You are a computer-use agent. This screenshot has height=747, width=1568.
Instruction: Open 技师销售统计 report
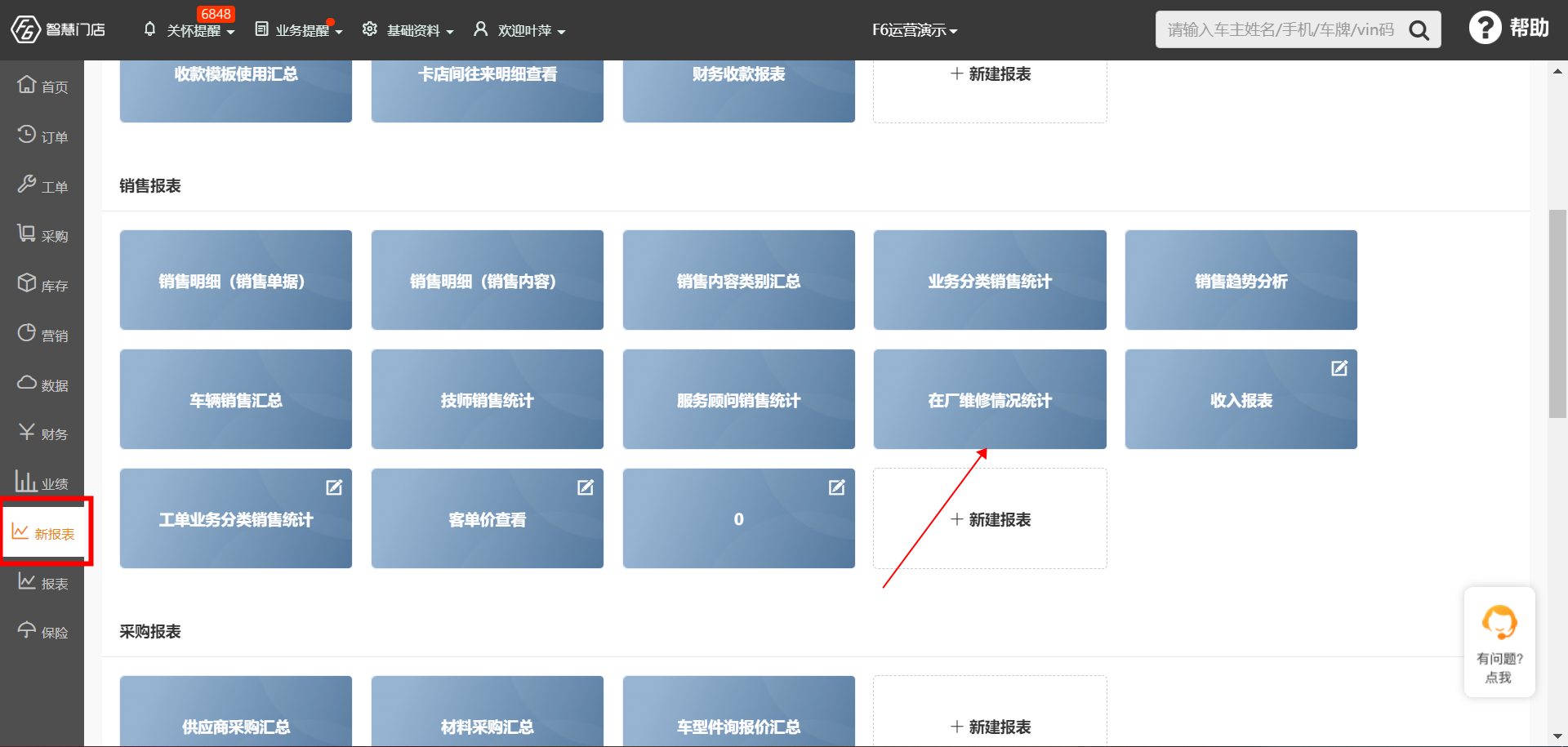pyautogui.click(x=488, y=399)
